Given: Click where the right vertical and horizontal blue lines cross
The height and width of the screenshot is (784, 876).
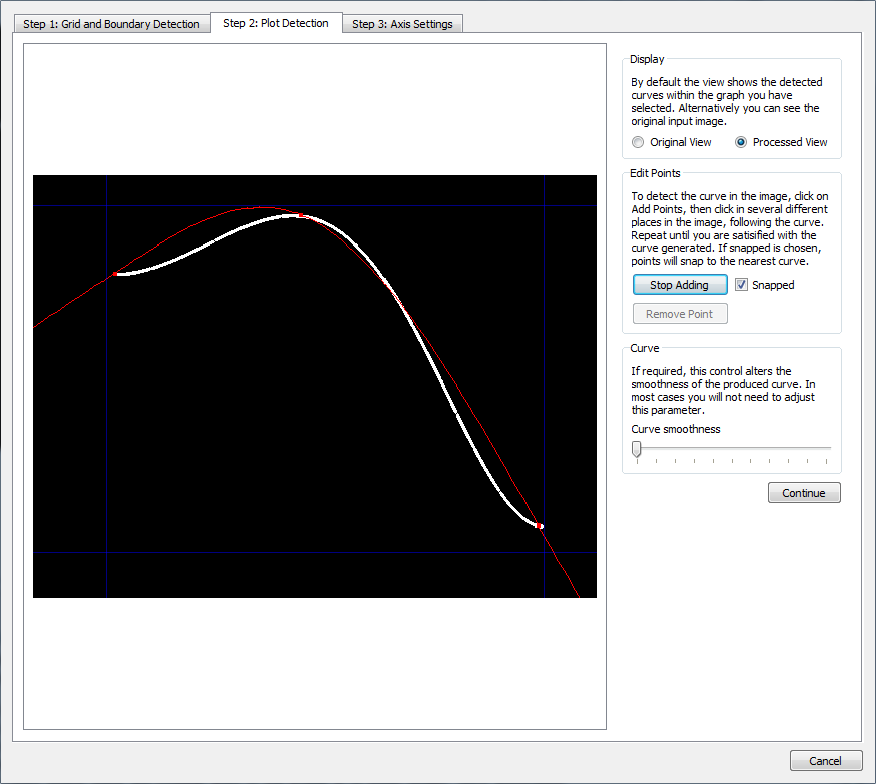Looking at the screenshot, I should coord(545,552).
